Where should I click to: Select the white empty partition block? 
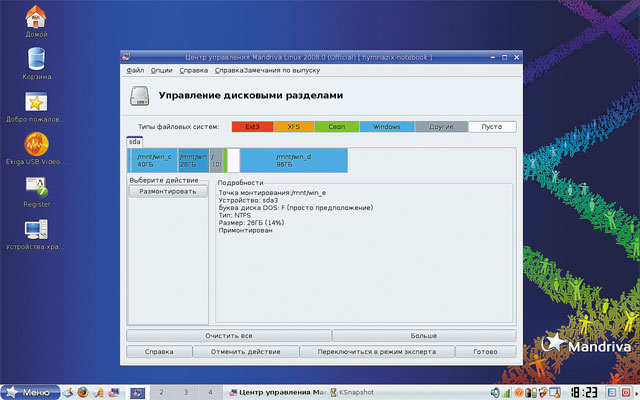click(233, 160)
